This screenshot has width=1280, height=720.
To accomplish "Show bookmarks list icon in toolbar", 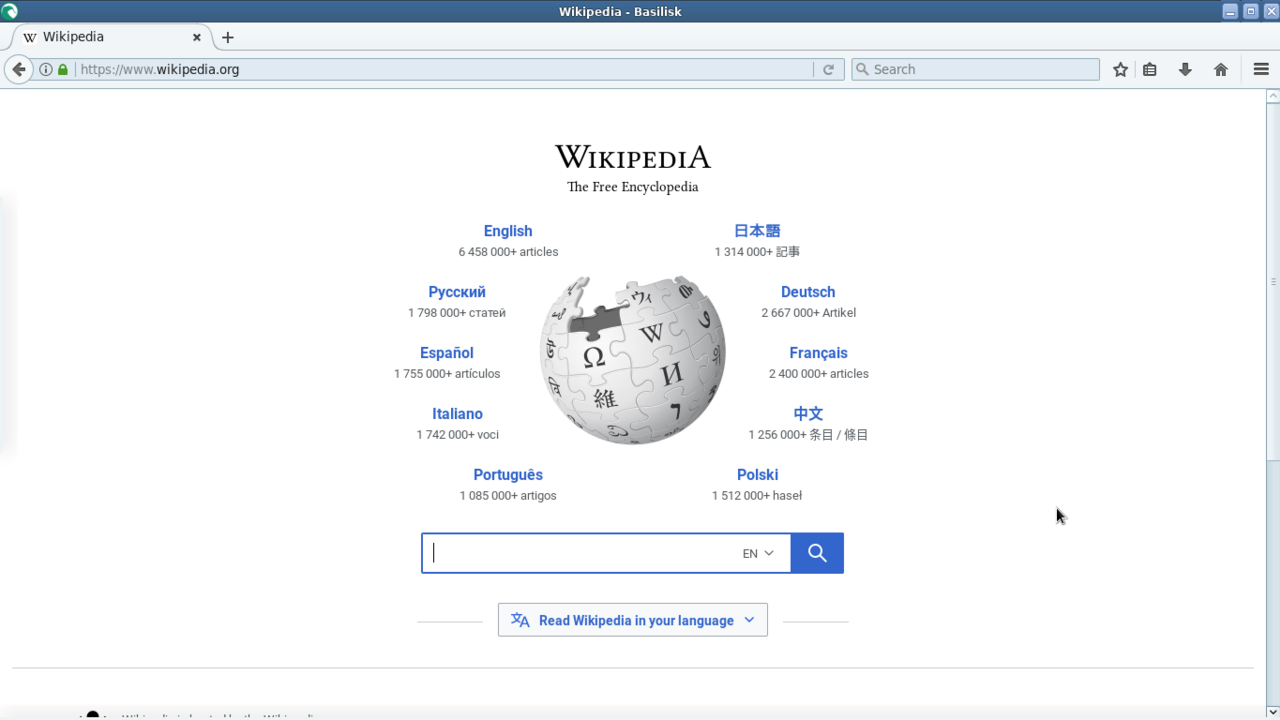I will (1150, 69).
